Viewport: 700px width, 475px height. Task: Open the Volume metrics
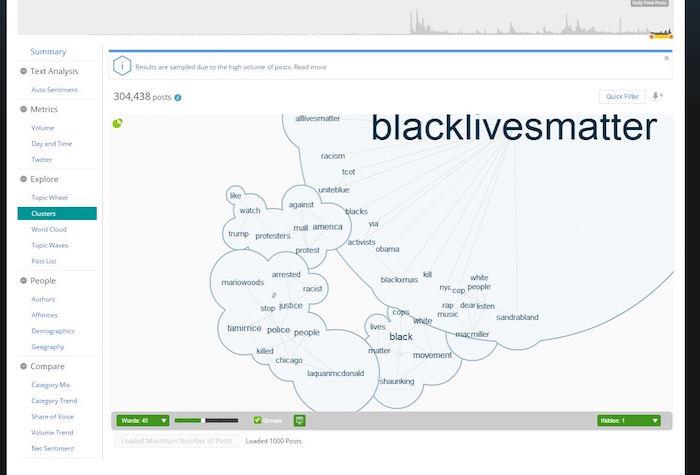point(42,128)
